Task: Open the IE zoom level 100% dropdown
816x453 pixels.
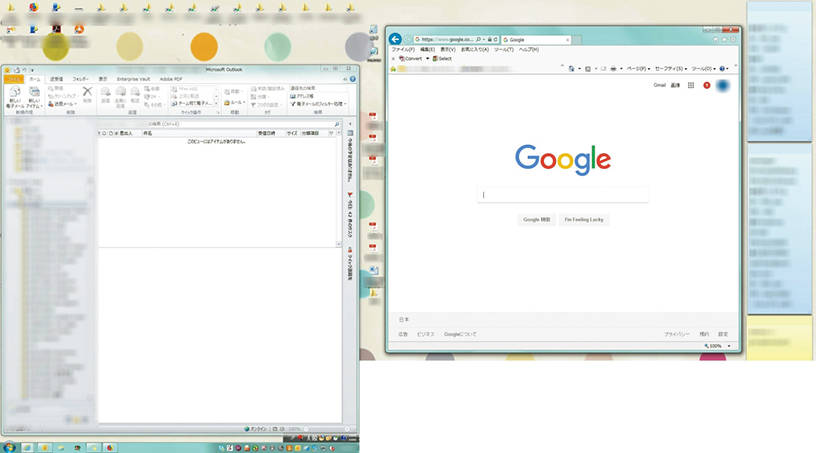Action: coord(720,346)
